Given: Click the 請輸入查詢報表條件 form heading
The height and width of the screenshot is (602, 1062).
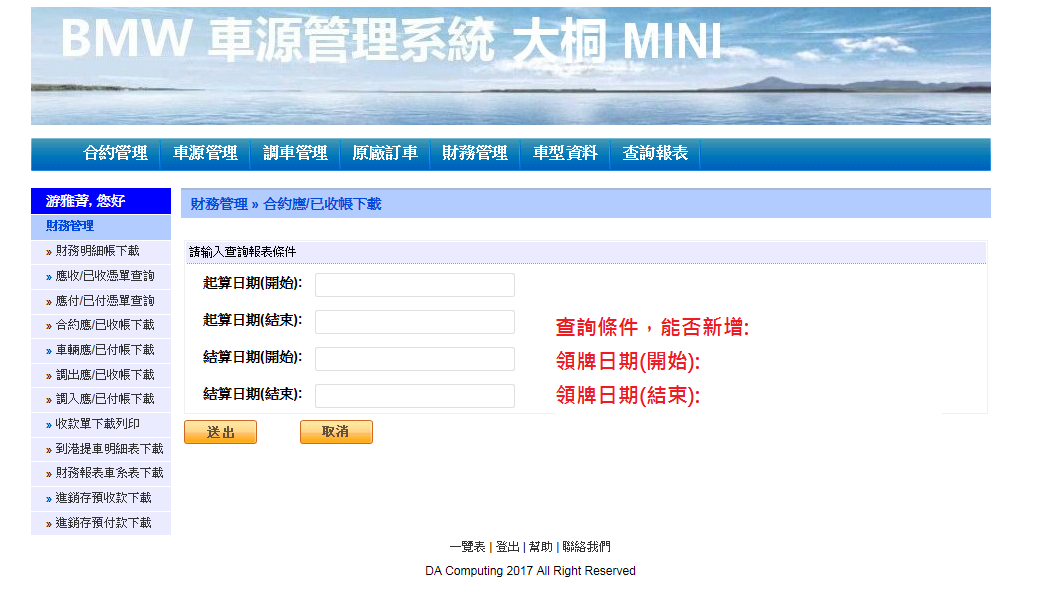Looking at the screenshot, I should tap(242, 252).
